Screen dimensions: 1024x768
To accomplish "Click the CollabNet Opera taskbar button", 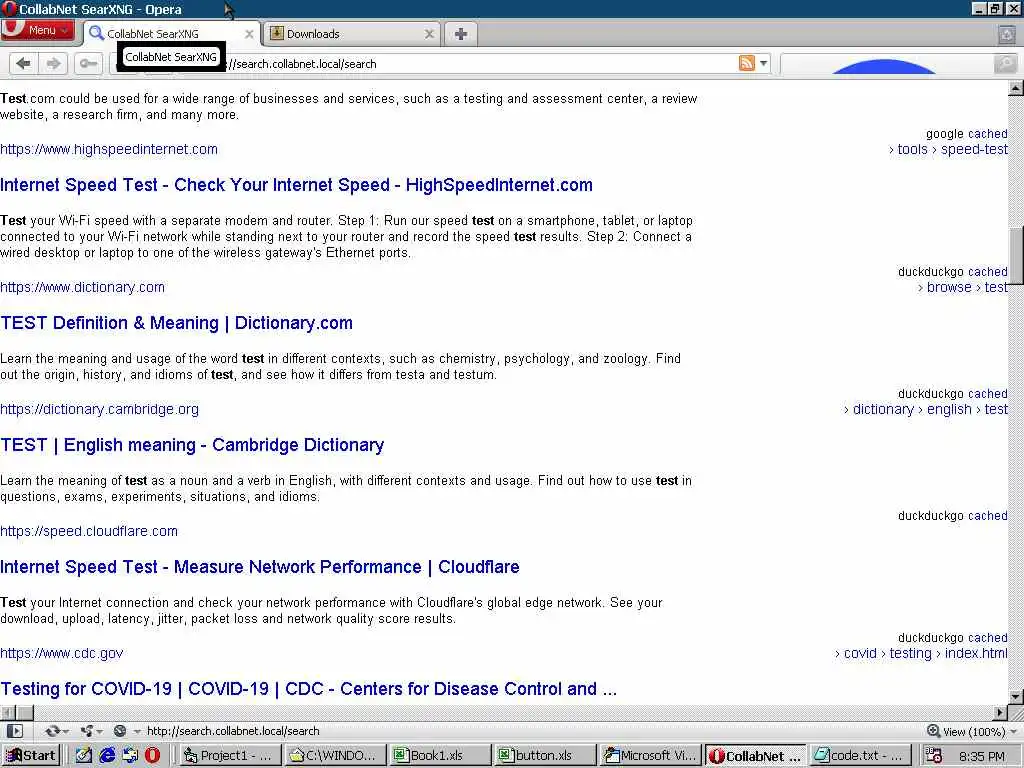I will [x=756, y=756].
